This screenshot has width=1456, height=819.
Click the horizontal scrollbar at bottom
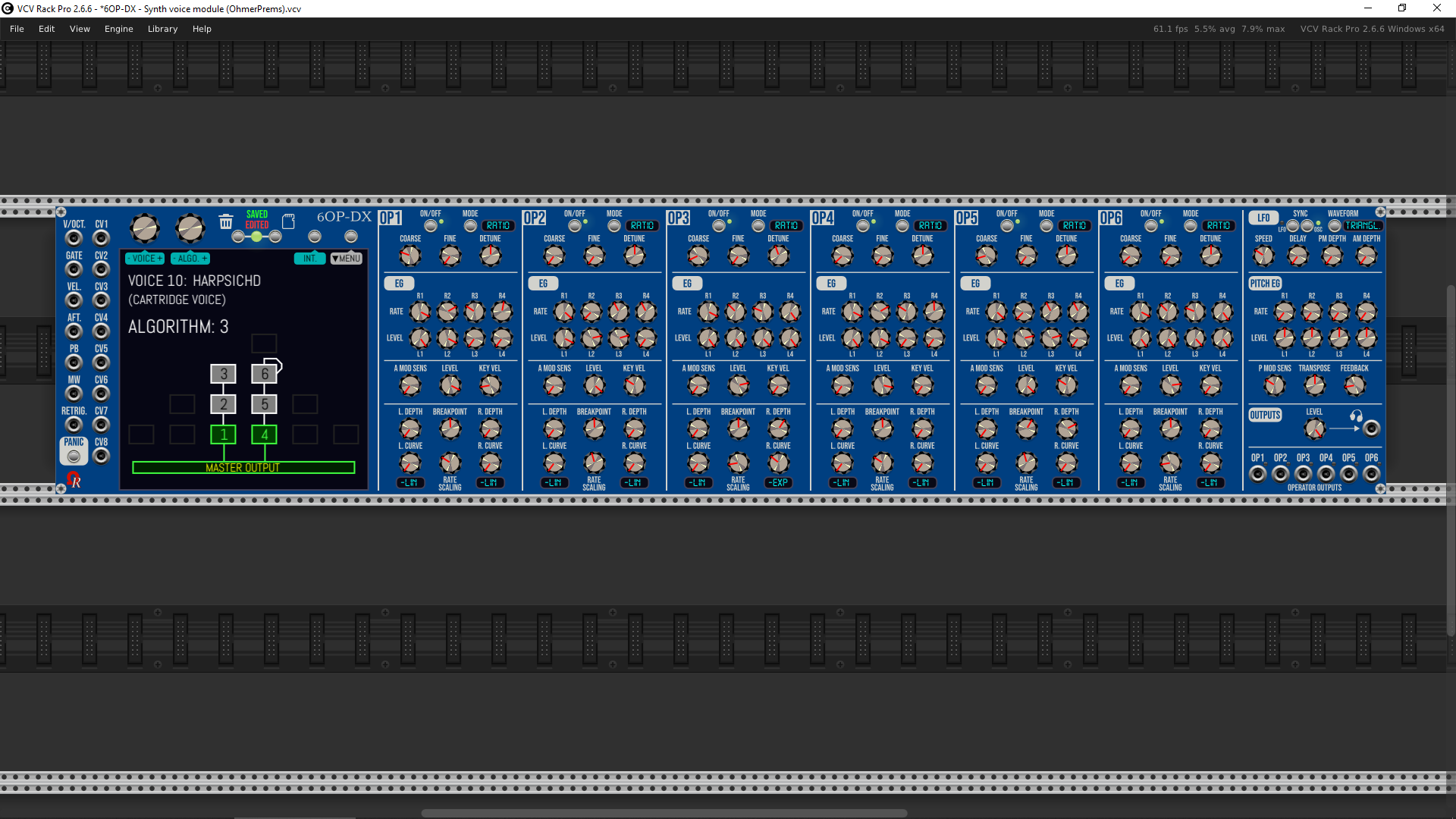click(x=664, y=813)
